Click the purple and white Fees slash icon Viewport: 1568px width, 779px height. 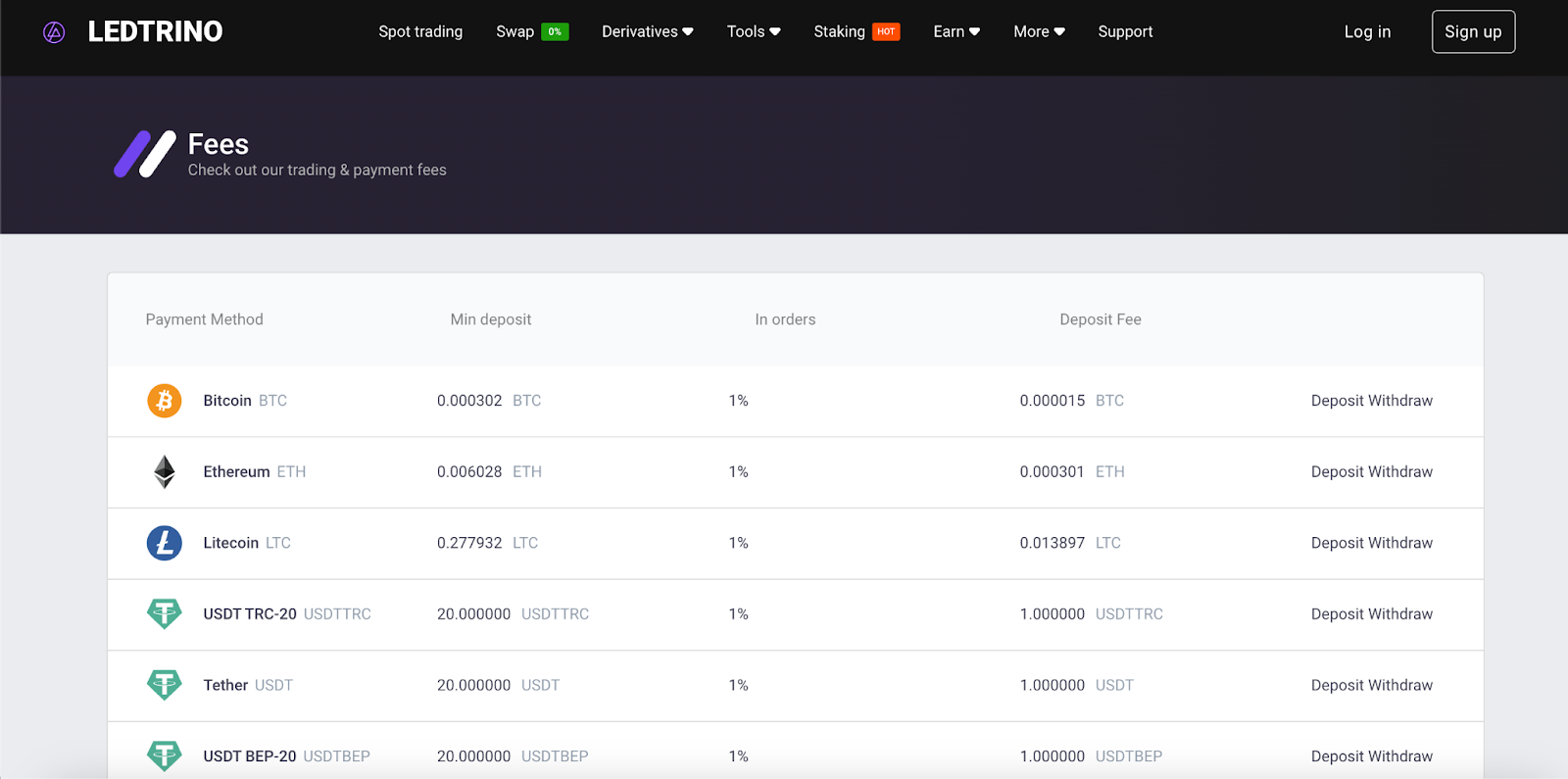[145, 155]
